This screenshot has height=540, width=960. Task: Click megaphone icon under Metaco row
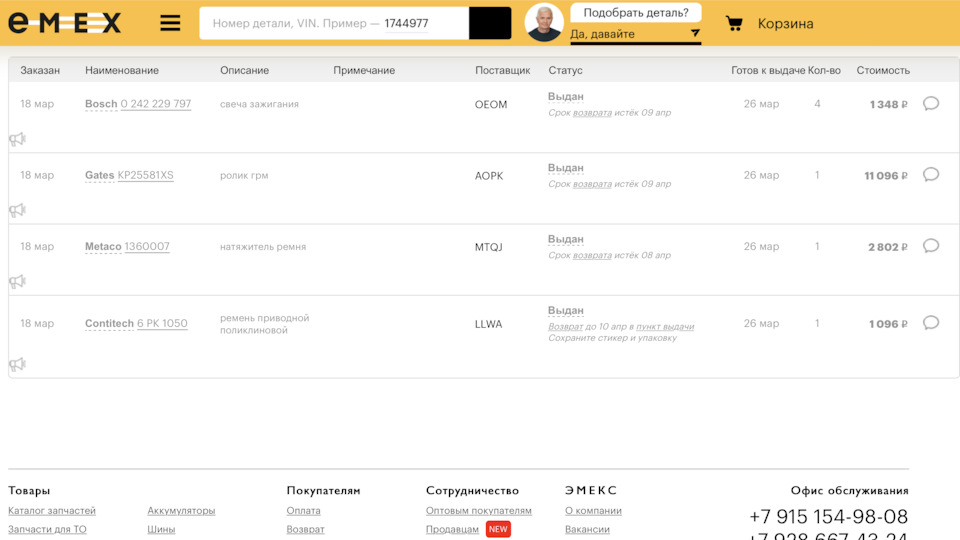[x=17, y=281]
